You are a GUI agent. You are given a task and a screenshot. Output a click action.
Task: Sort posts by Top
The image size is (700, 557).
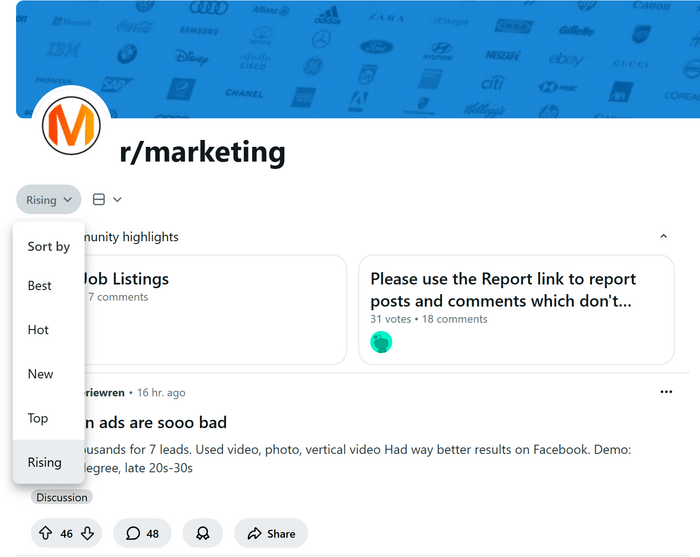coord(38,418)
